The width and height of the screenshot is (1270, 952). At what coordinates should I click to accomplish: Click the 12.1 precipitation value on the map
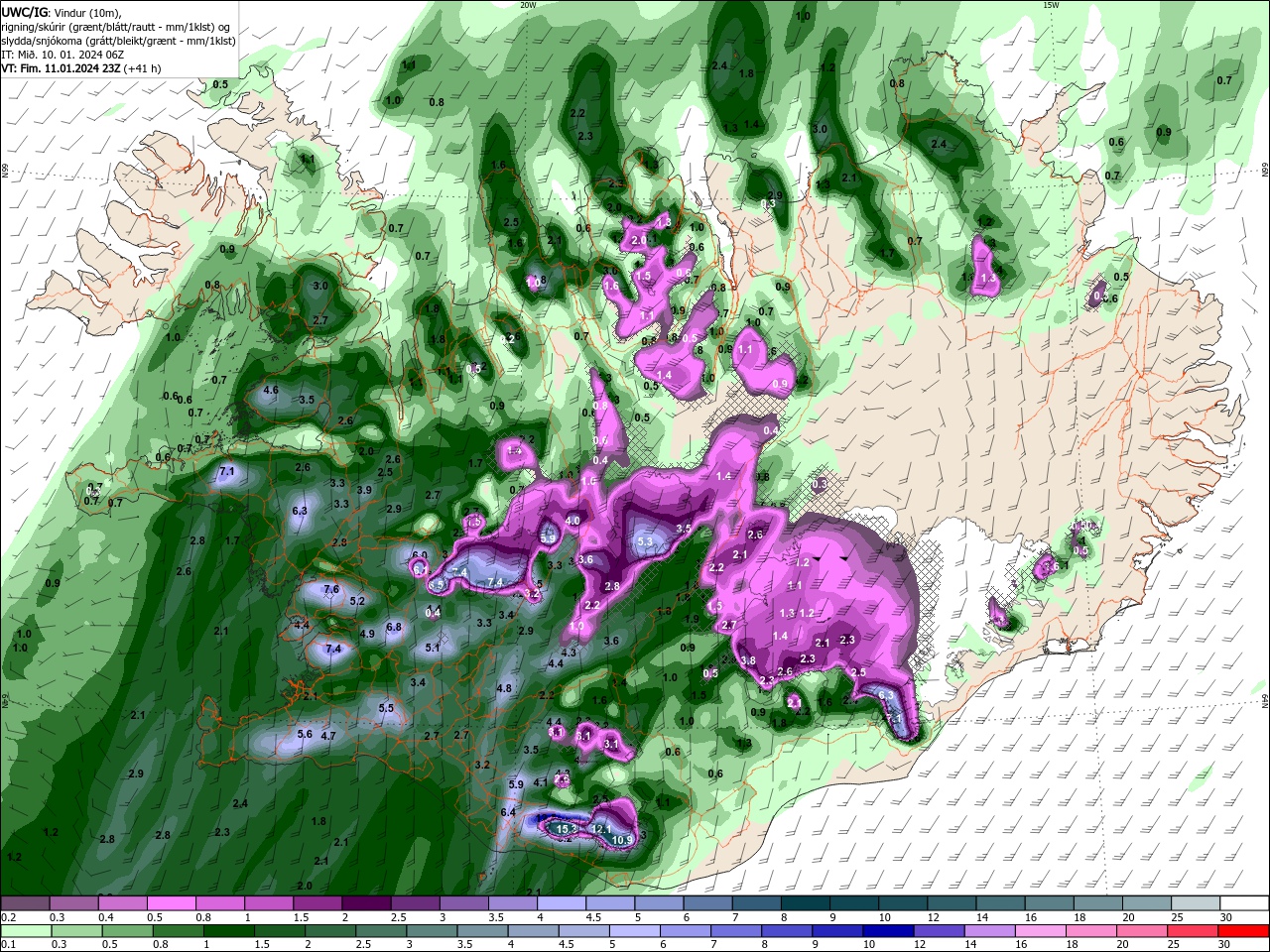pos(600,829)
